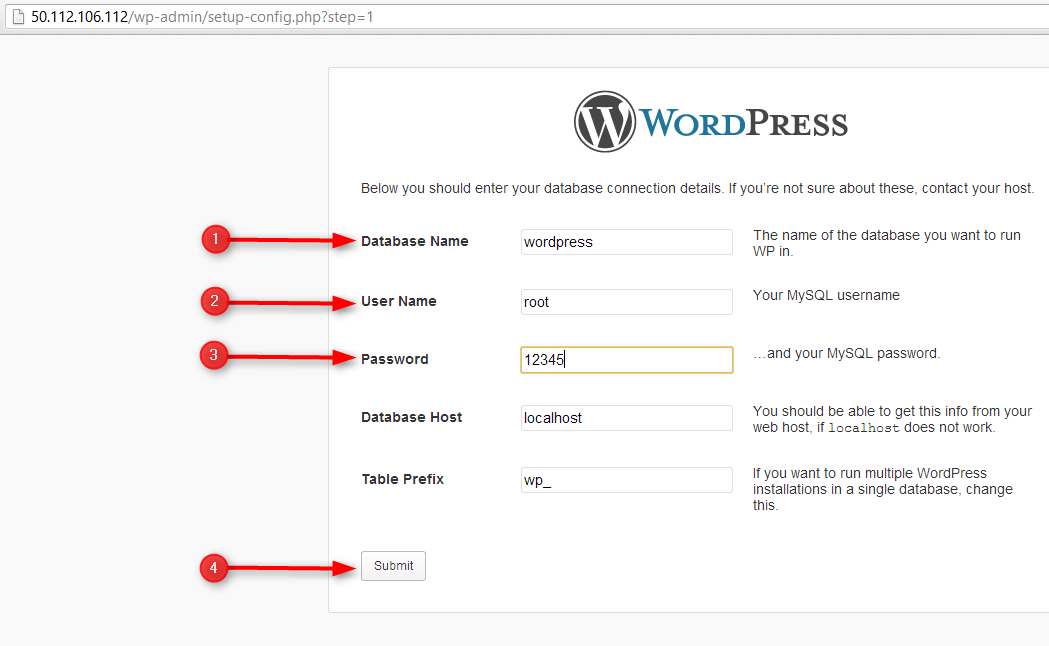Click the WordPress logo
The width and height of the screenshot is (1049, 646).
tap(710, 122)
